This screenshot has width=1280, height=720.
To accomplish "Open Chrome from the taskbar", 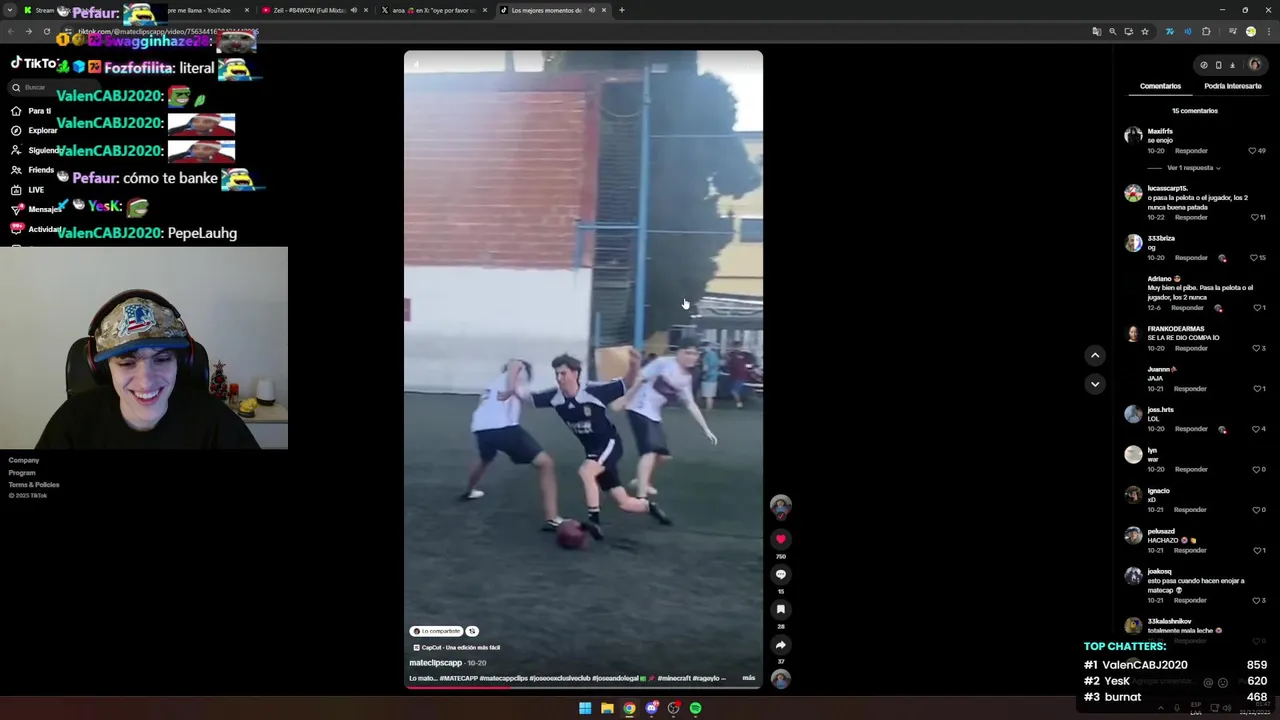I will point(629,708).
